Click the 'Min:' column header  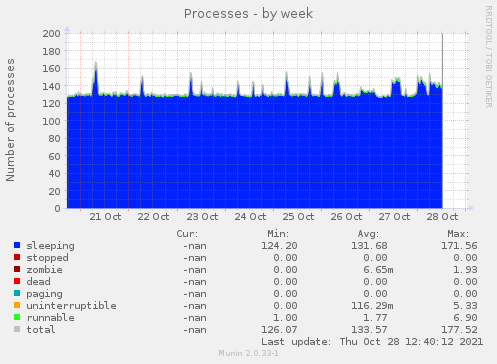coord(278,234)
